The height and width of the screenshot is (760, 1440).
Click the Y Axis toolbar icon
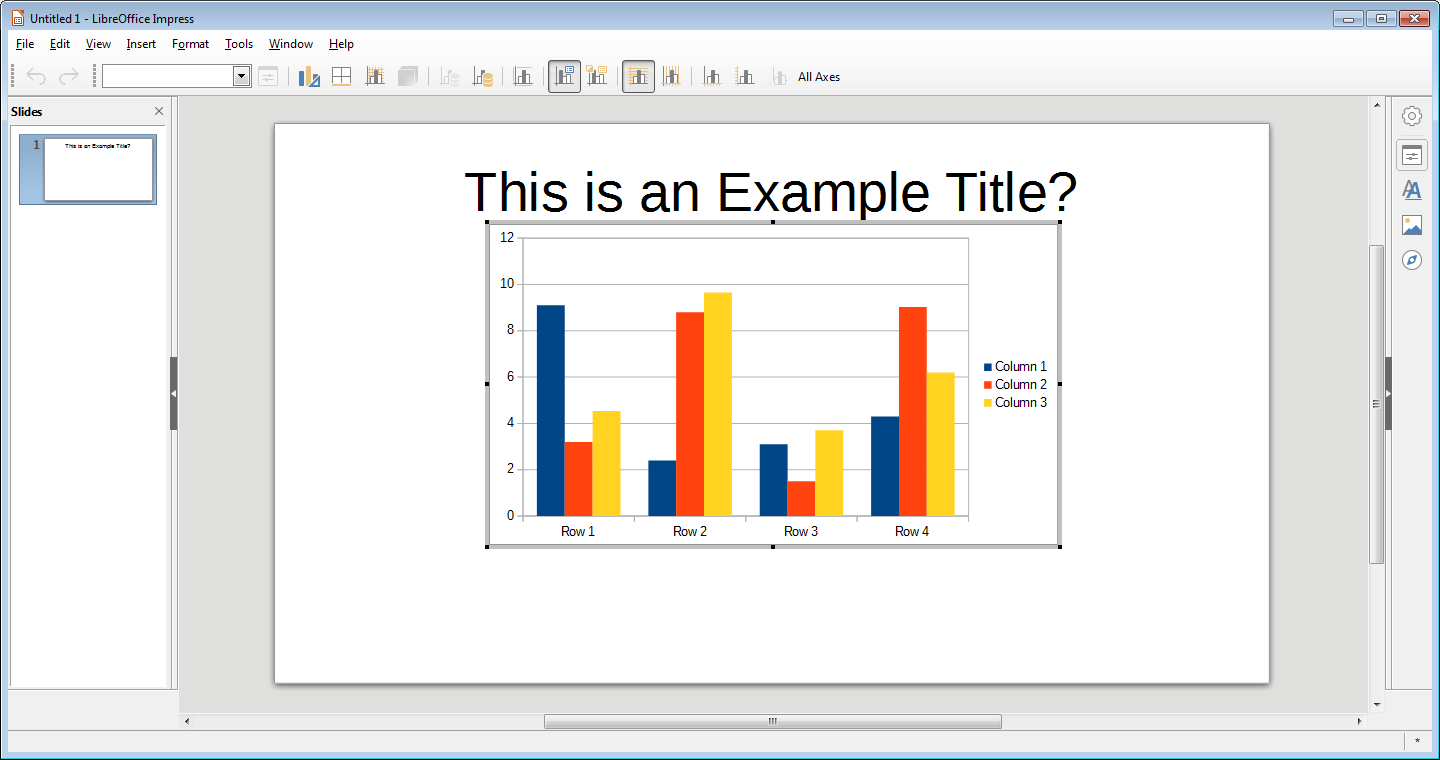point(745,77)
